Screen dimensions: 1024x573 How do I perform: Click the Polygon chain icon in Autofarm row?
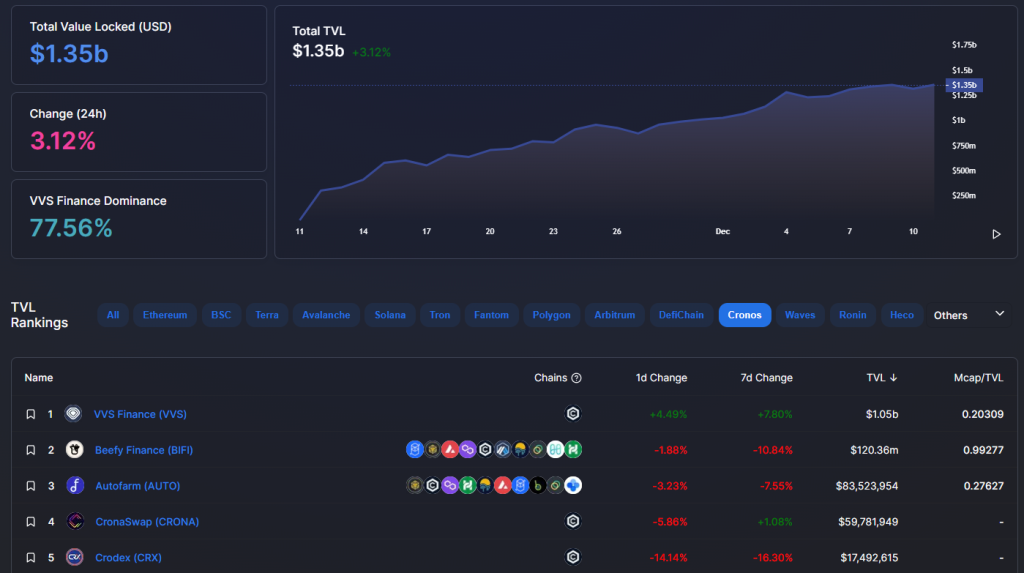click(450, 485)
